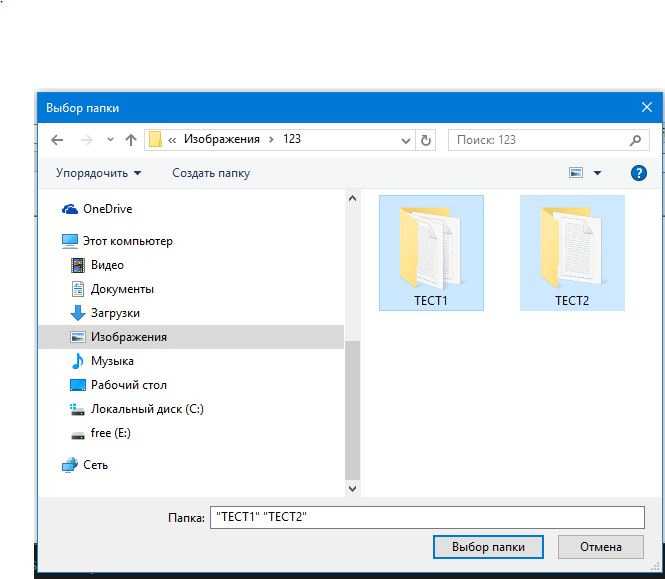Select the ТЕСТ2 folder thumbnail
The image size is (665, 579).
[x=573, y=253]
